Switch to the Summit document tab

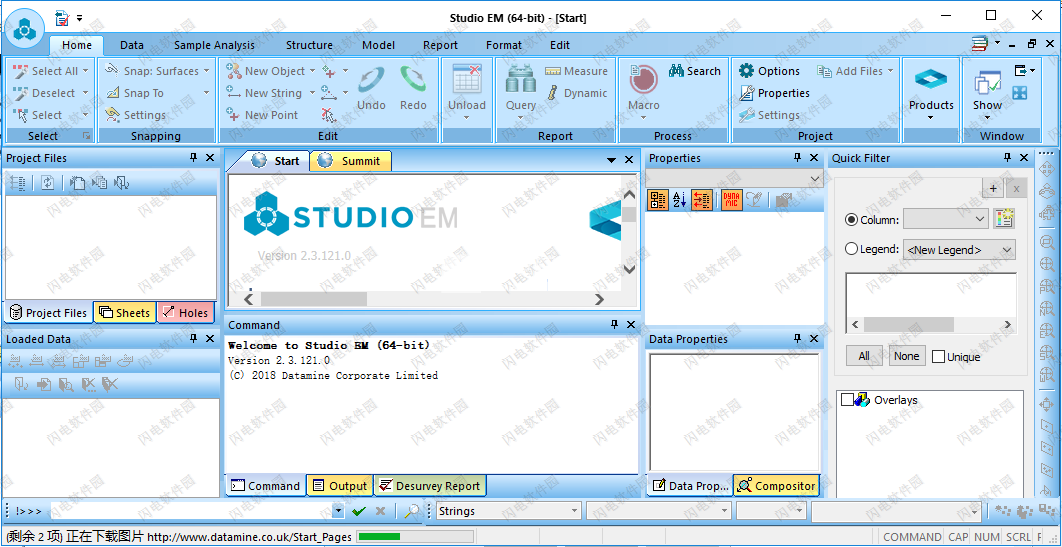pyautogui.click(x=351, y=160)
